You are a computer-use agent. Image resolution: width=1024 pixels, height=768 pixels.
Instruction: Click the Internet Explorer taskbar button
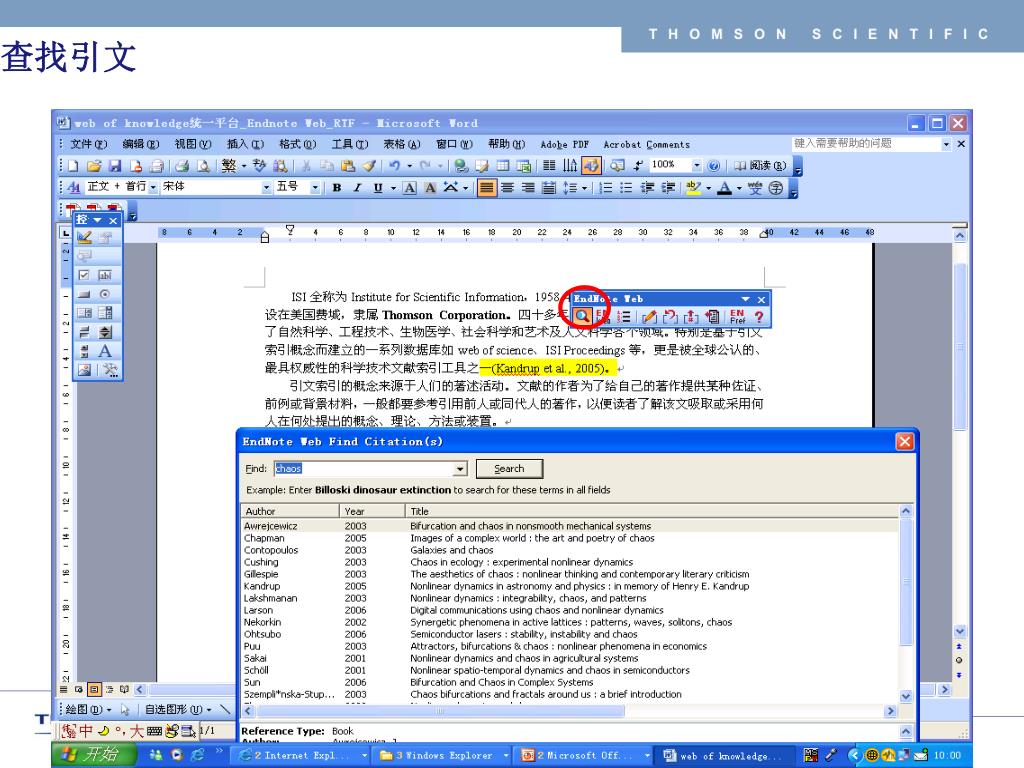pos(302,756)
